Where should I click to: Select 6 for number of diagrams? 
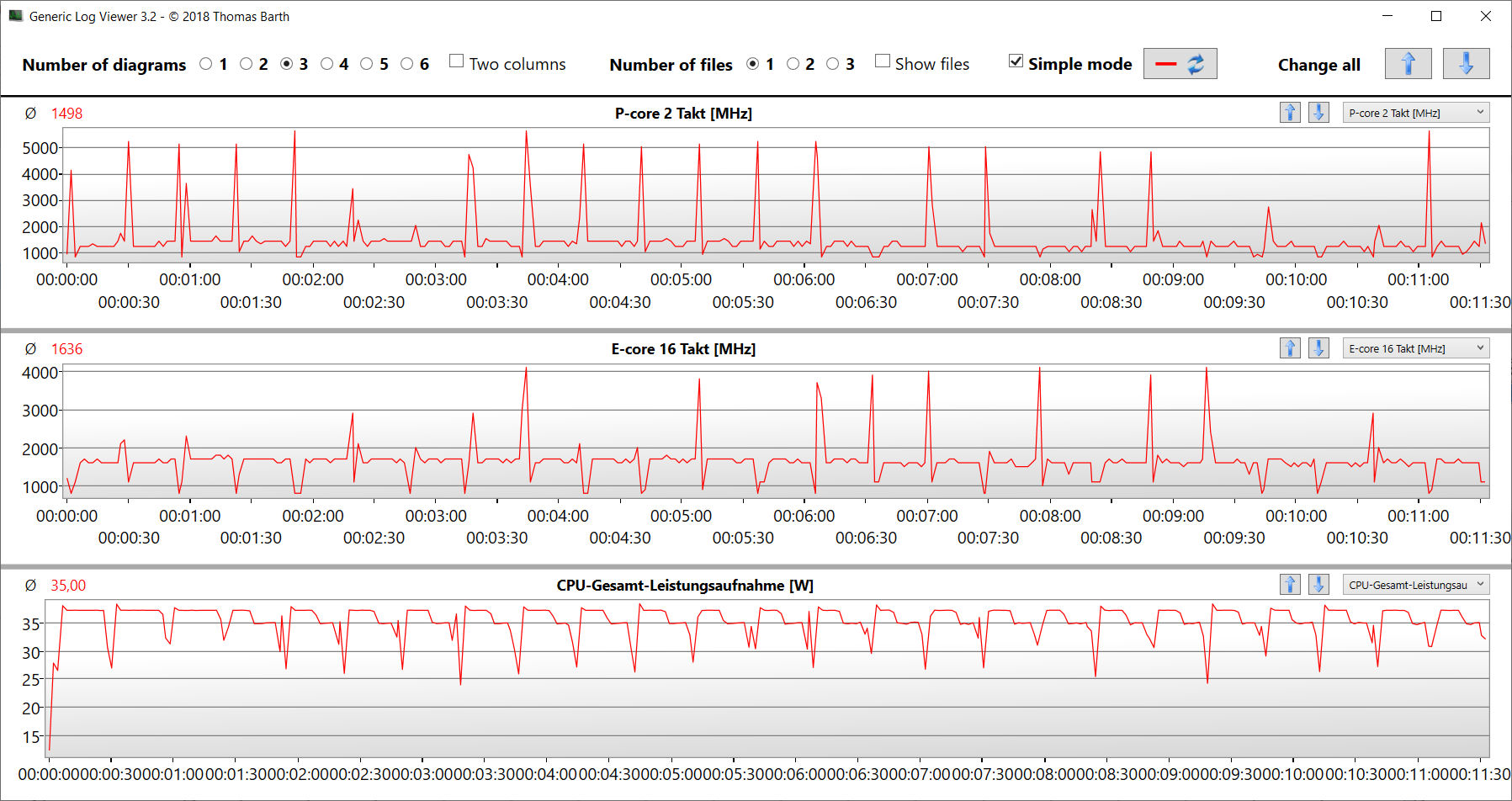(407, 64)
